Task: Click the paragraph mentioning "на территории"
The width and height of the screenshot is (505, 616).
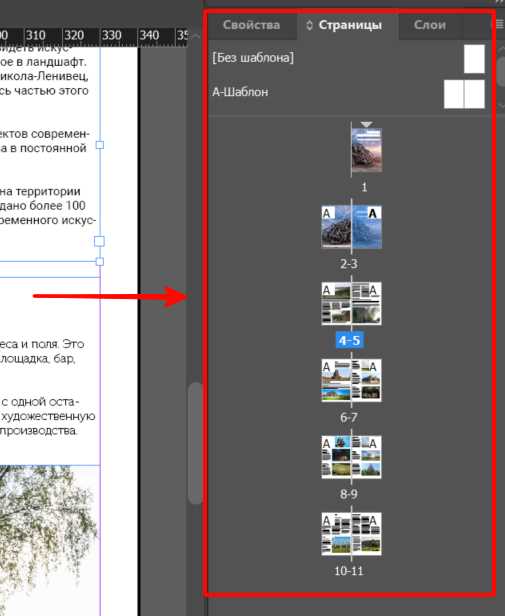Action: pyautogui.click(x=47, y=205)
